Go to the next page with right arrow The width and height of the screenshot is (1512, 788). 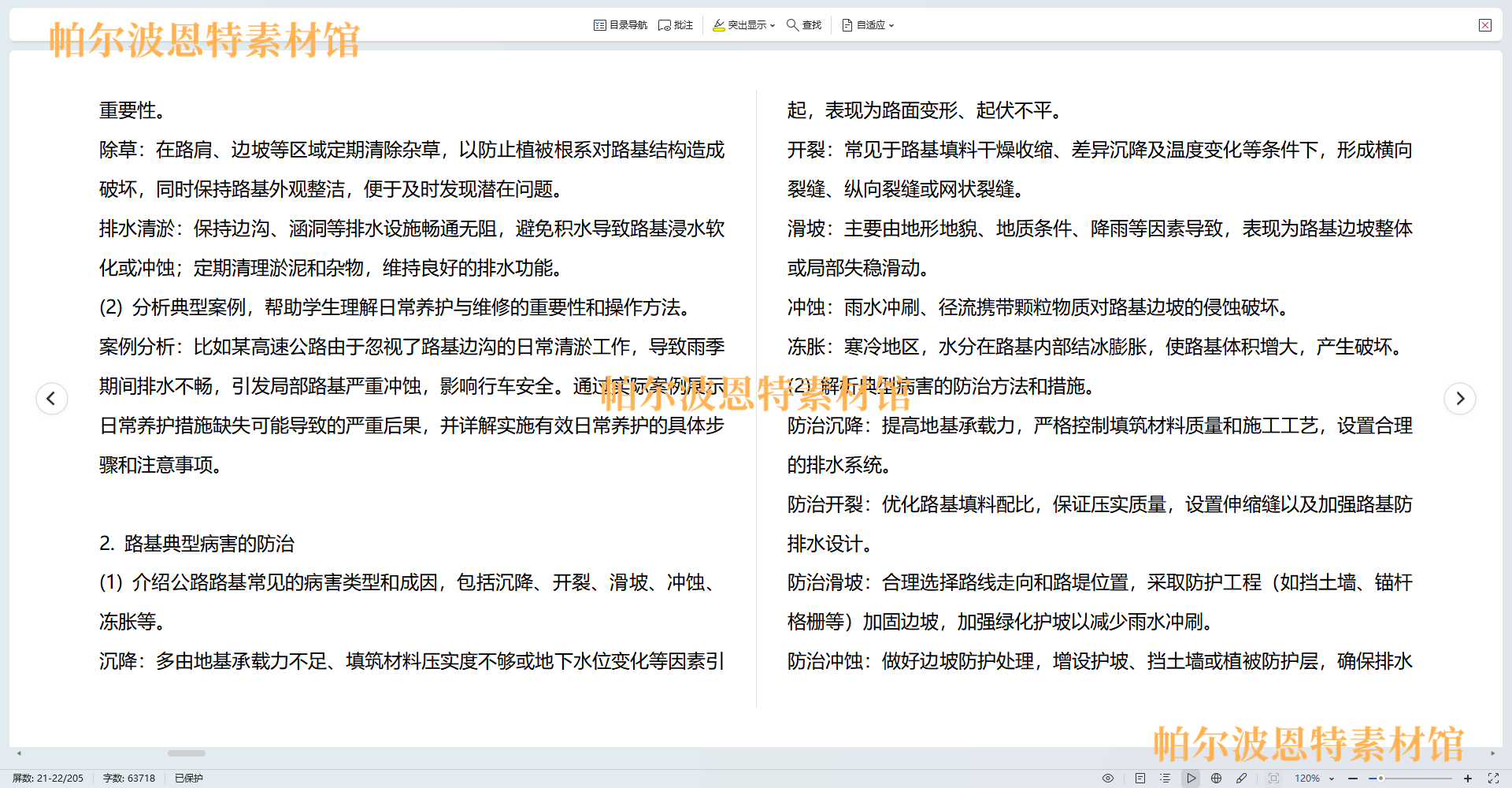point(1460,398)
